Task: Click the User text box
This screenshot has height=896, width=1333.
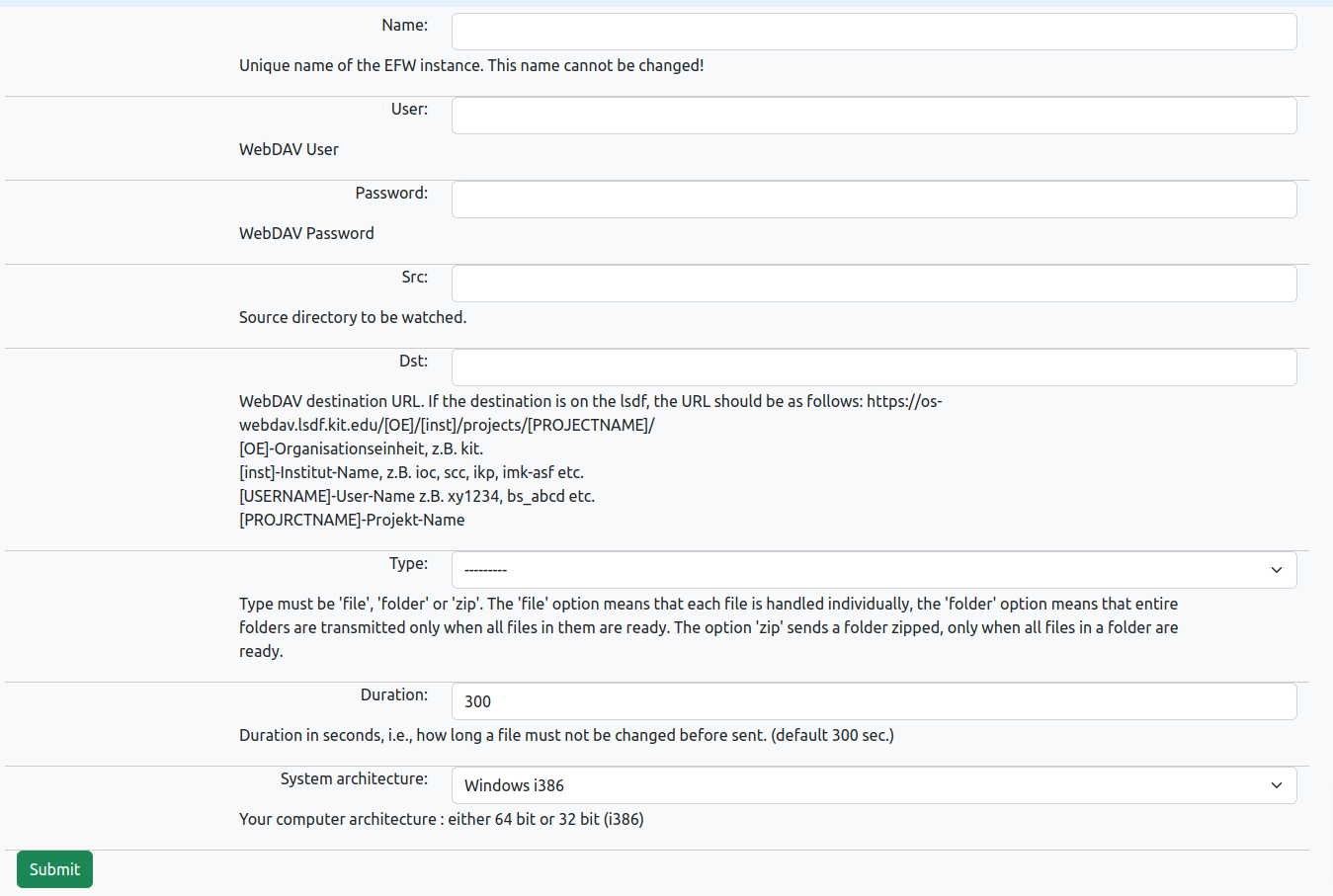Action: [x=874, y=115]
